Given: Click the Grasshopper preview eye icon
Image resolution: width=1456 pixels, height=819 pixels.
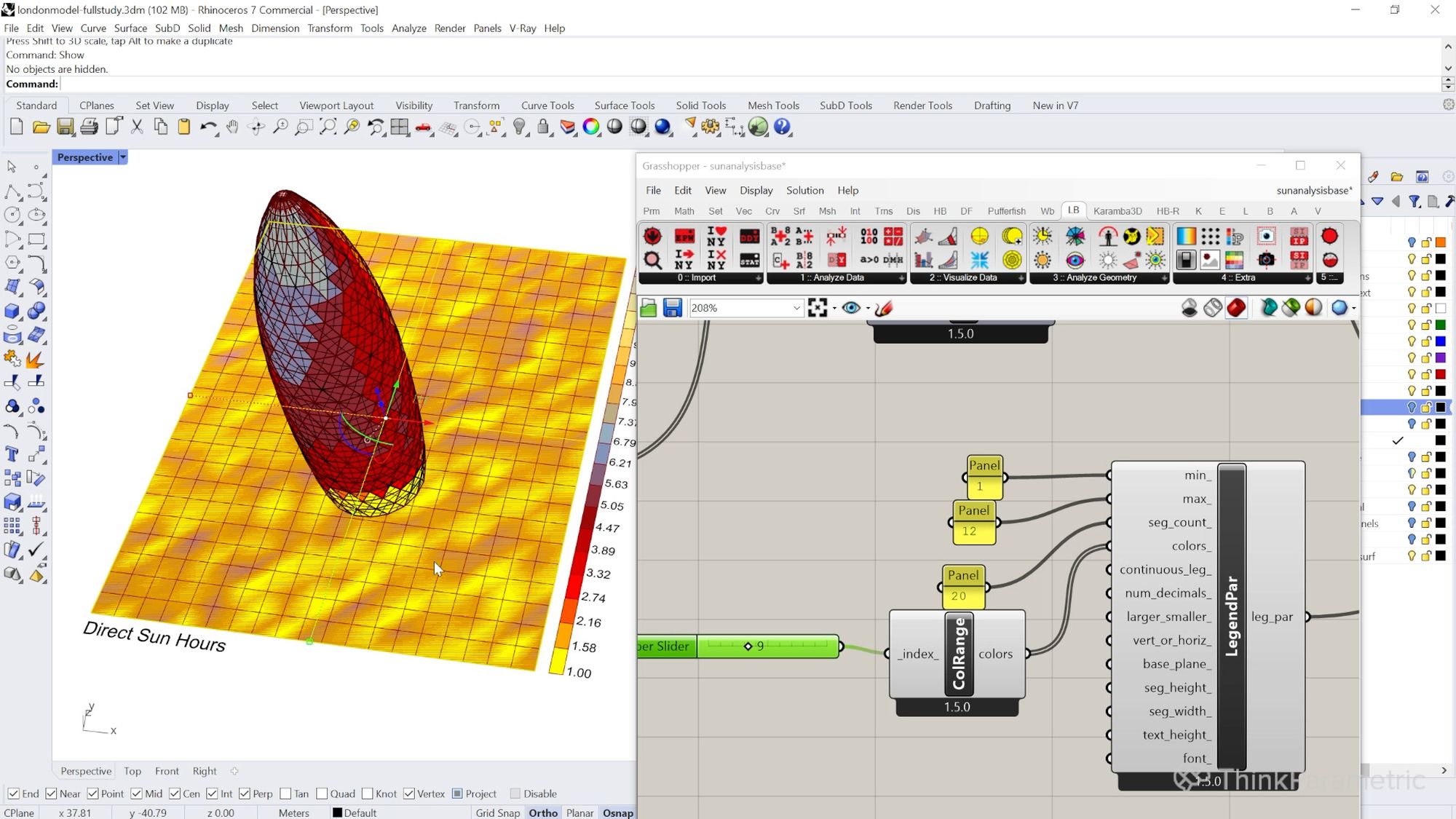Looking at the screenshot, I should tap(850, 308).
